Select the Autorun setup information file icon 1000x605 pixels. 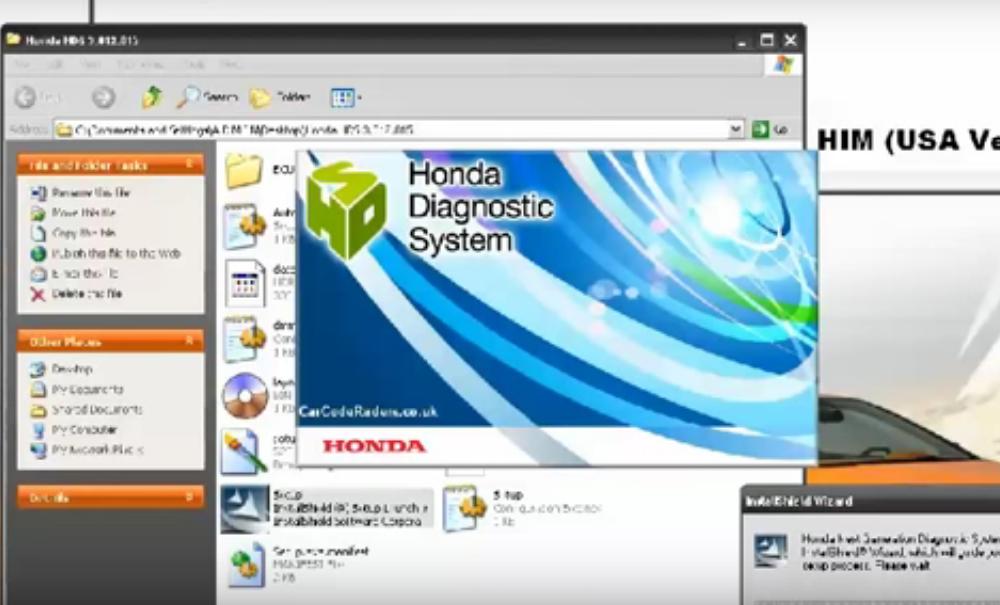pyautogui.click(x=244, y=226)
